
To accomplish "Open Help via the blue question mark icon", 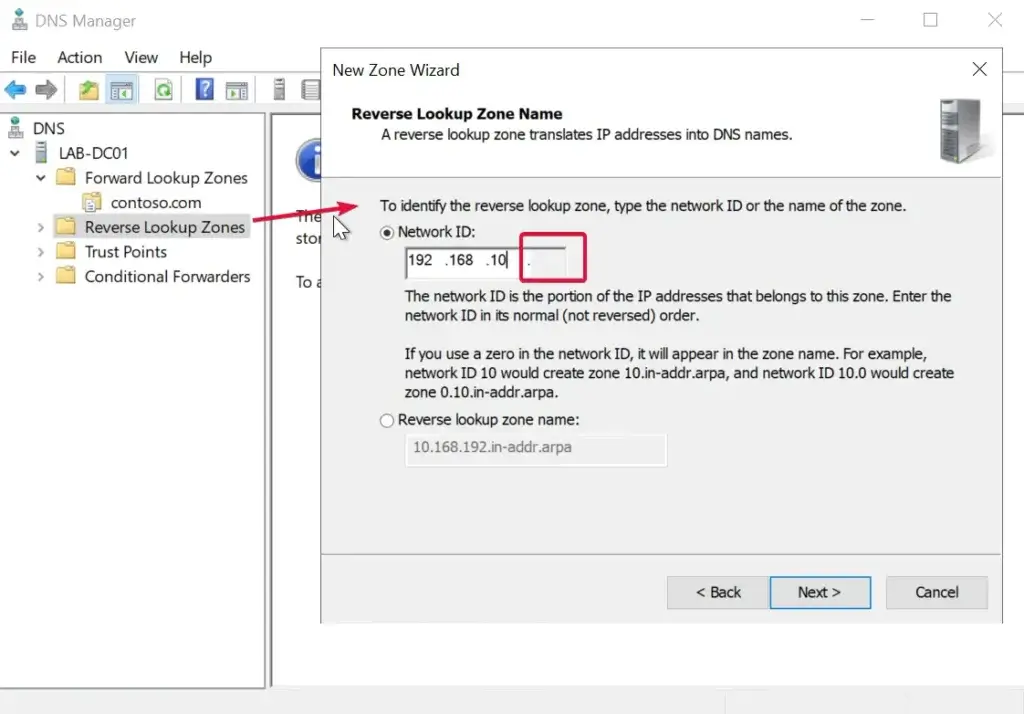I will pos(204,90).
